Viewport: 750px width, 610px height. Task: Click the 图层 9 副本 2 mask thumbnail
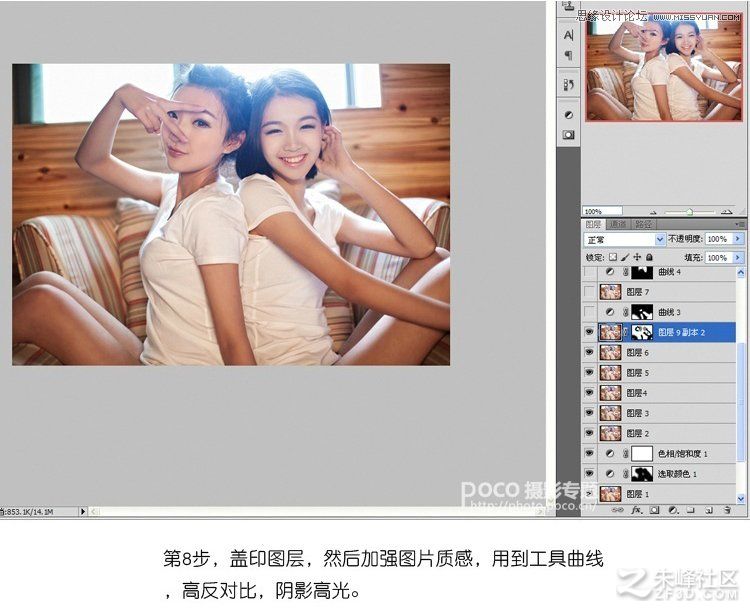[642, 332]
